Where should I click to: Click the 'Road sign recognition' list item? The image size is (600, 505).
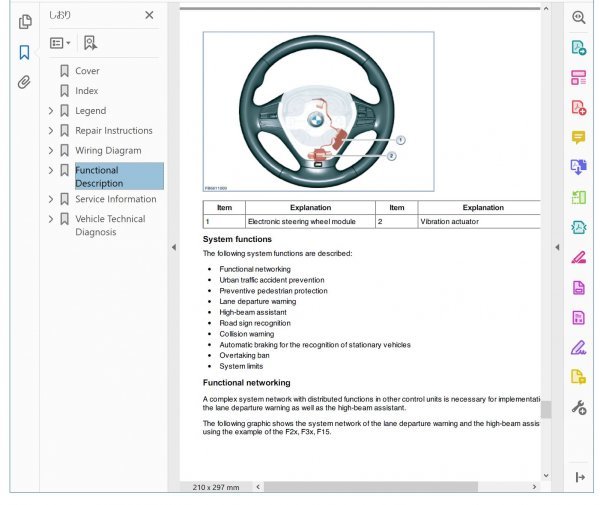(x=255, y=323)
